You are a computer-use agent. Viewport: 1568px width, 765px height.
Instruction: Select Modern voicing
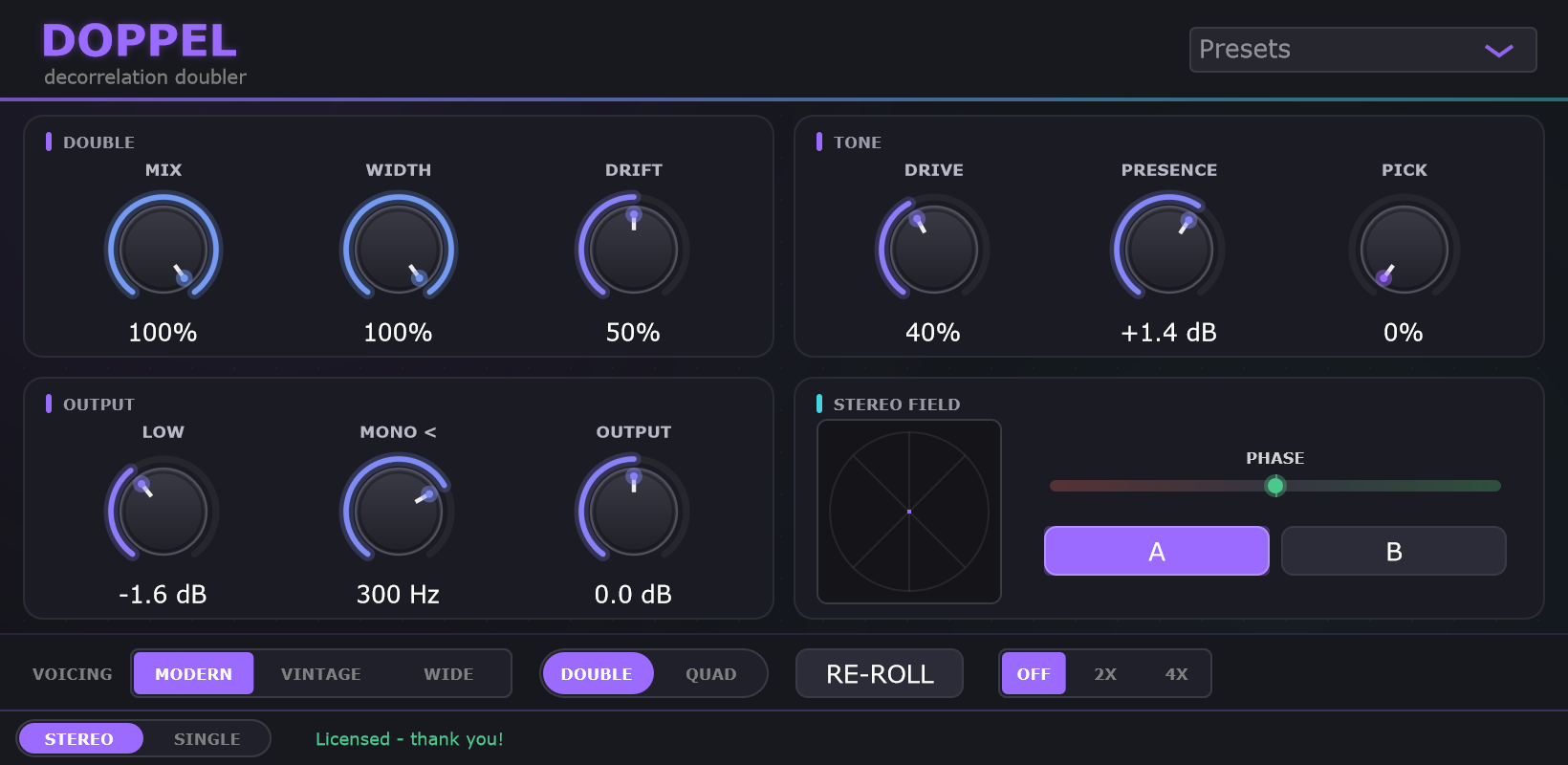[x=193, y=673]
